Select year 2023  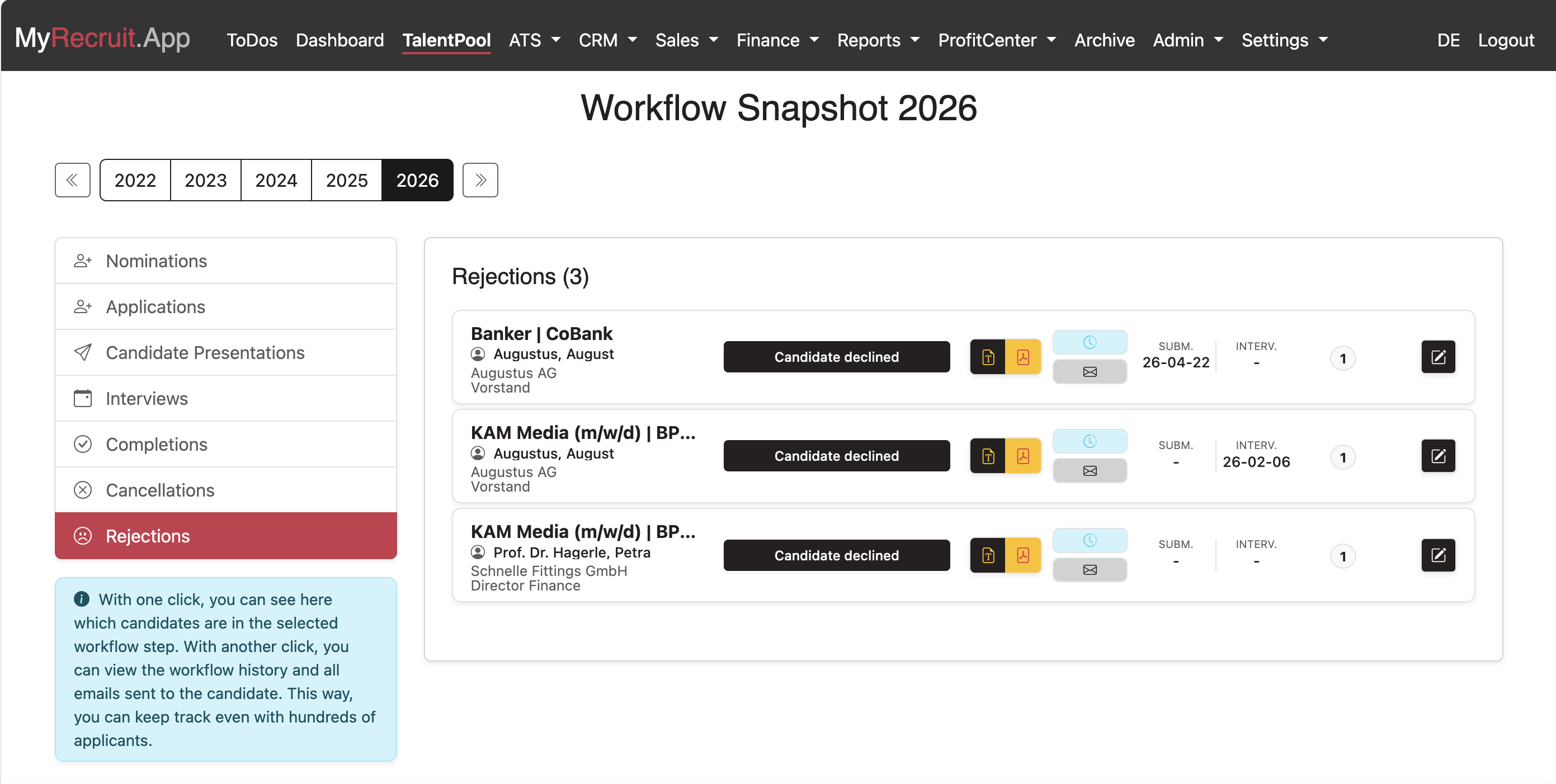coord(205,180)
